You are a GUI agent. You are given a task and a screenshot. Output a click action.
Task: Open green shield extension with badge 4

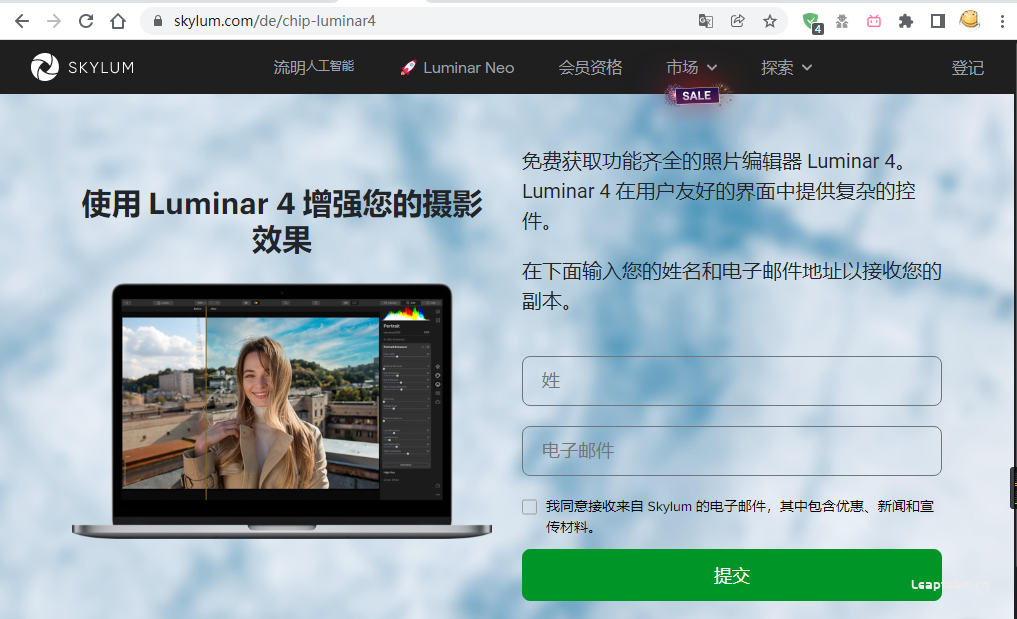click(x=812, y=23)
